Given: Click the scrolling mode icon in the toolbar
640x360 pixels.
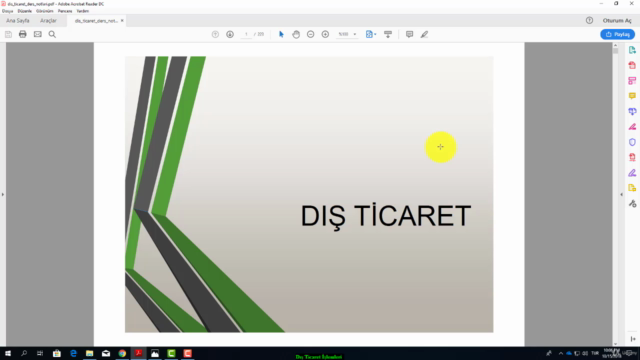Looking at the screenshot, I should (x=388, y=34).
